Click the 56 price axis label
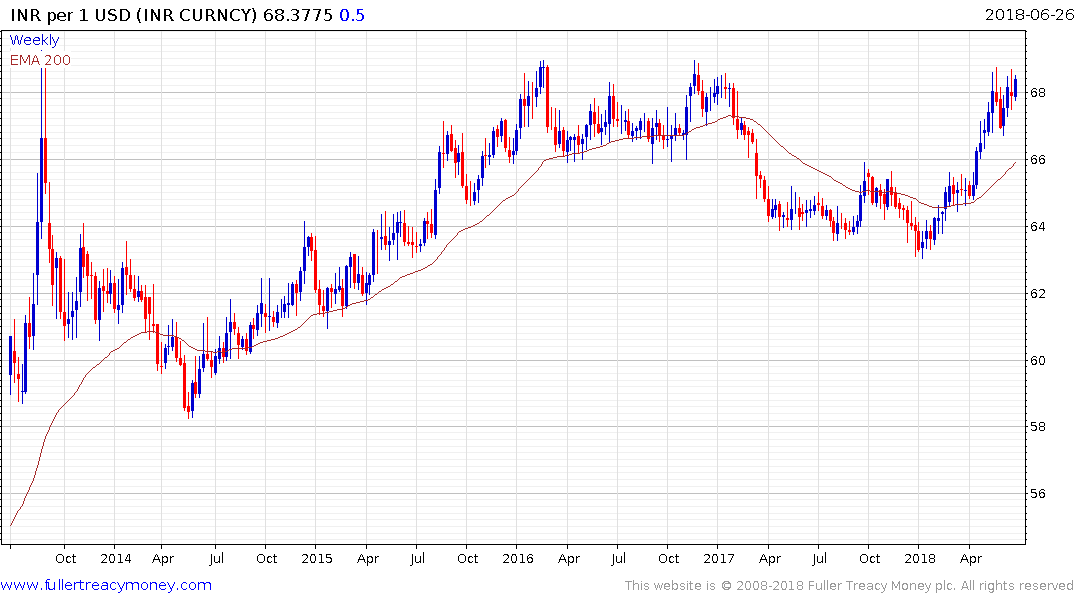The width and height of the screenshot is (1075, 600). point(1037,494)
